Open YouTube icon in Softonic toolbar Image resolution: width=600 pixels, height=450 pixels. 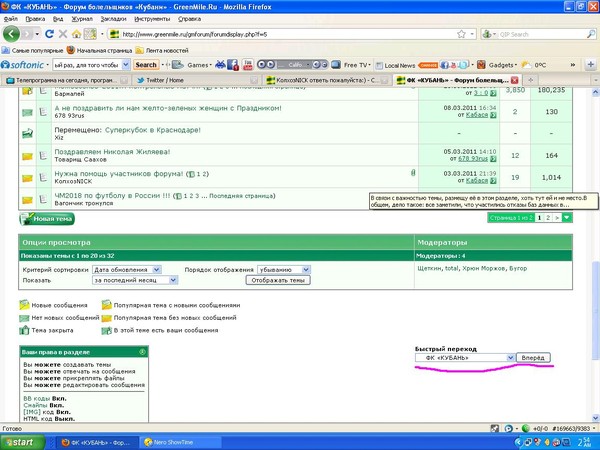click(x=248, y=65)
